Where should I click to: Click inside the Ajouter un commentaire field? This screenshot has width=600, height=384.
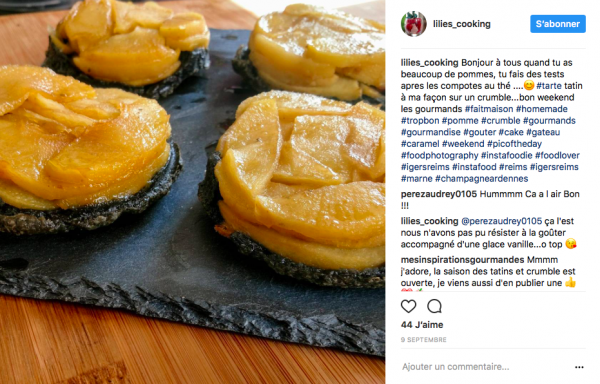[486, 367]
